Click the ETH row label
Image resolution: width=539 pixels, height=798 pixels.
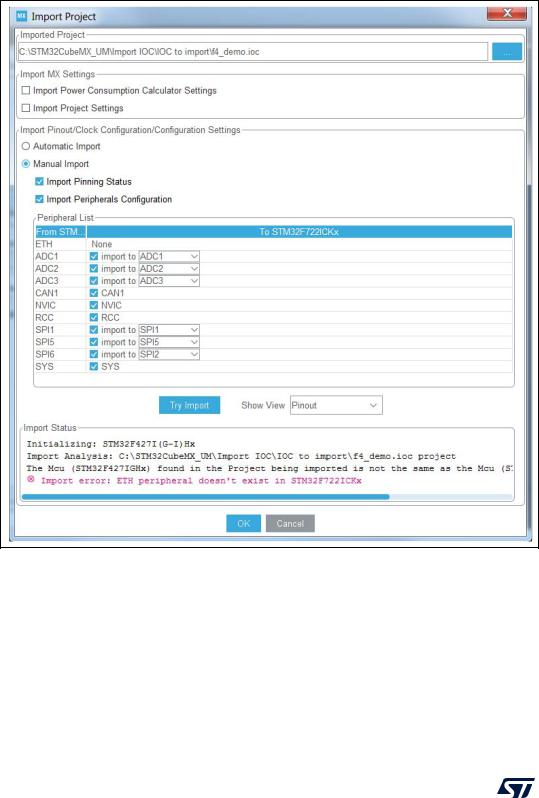point(44,244)
